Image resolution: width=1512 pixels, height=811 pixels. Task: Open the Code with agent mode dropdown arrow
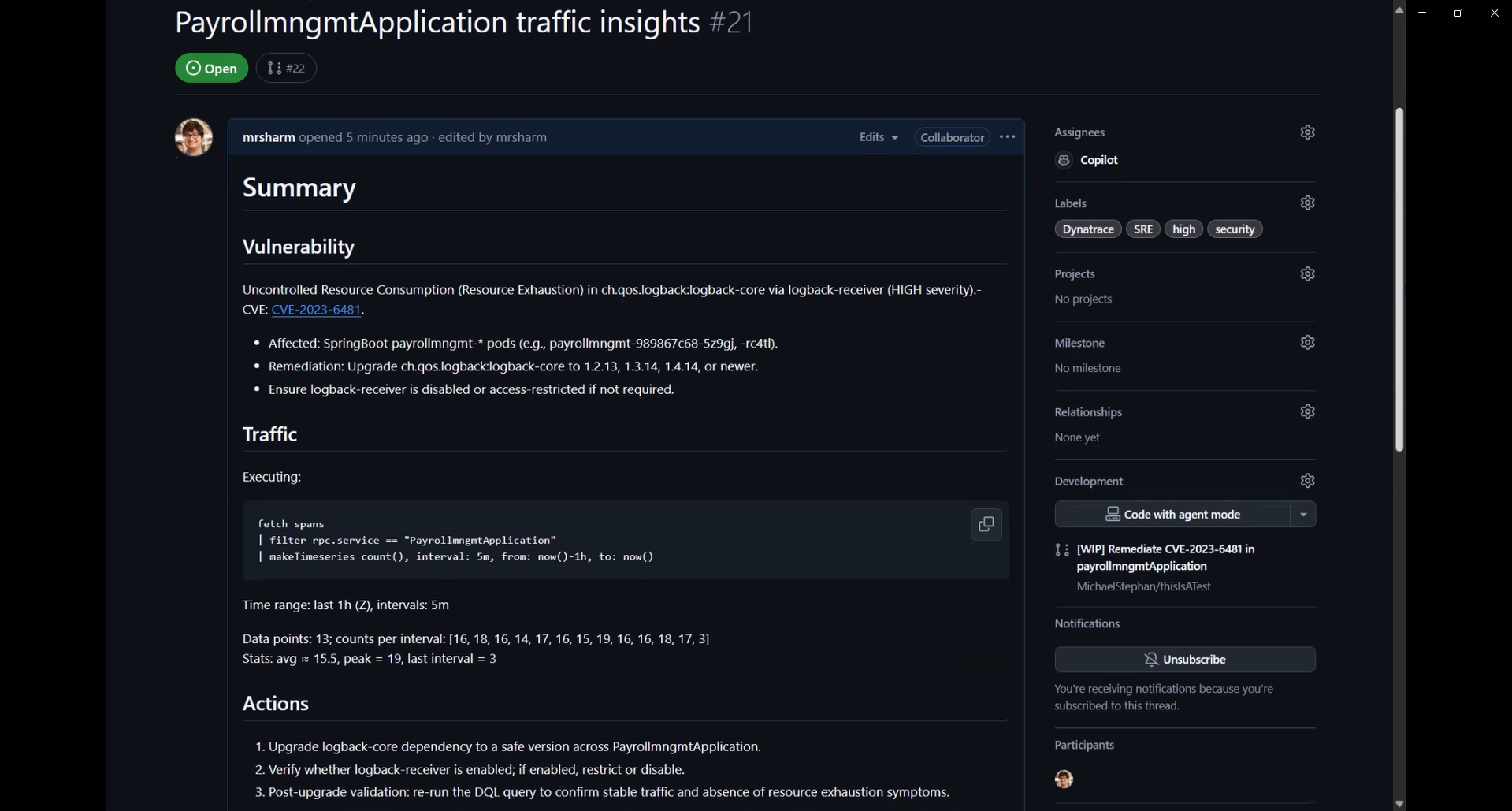(x=1302, y=514)
